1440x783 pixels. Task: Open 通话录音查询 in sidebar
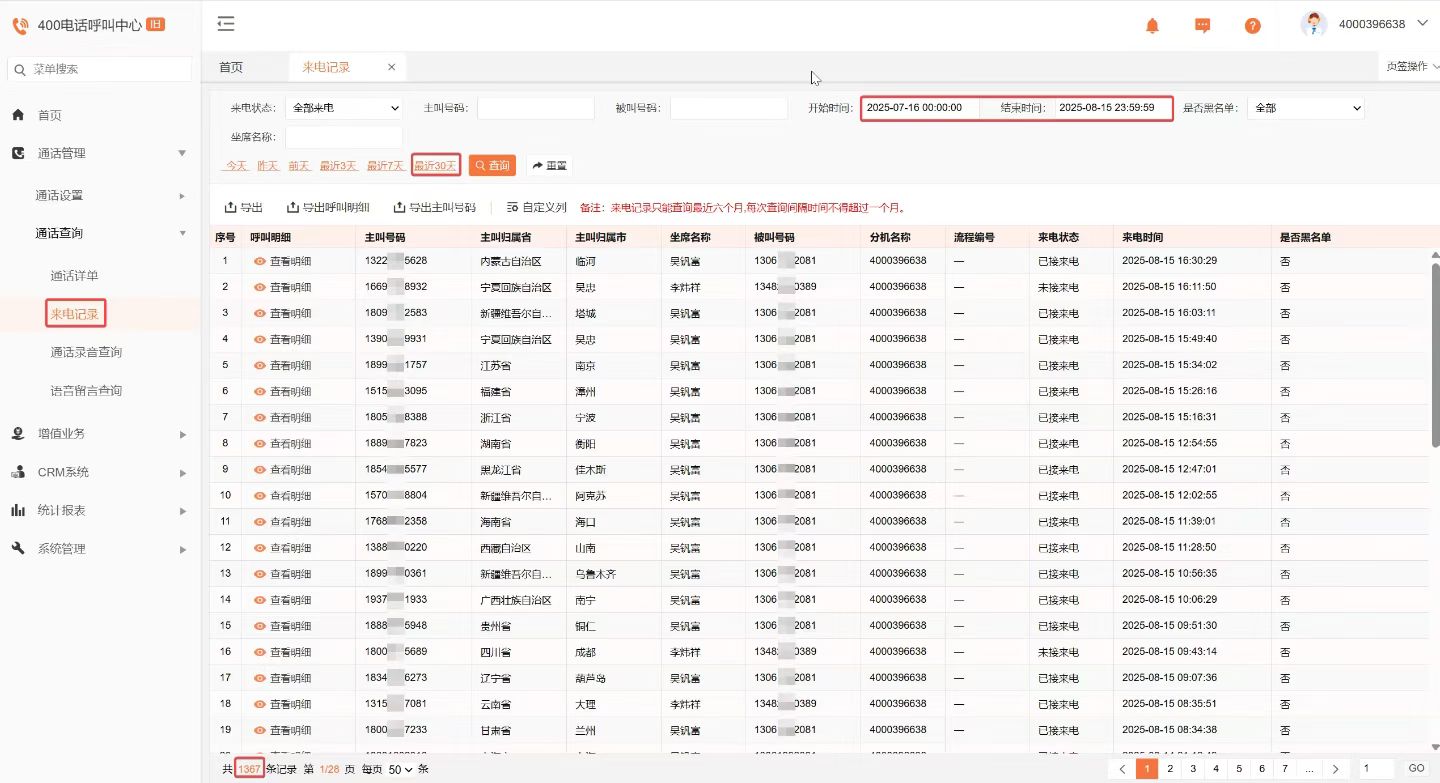(86, 352)
